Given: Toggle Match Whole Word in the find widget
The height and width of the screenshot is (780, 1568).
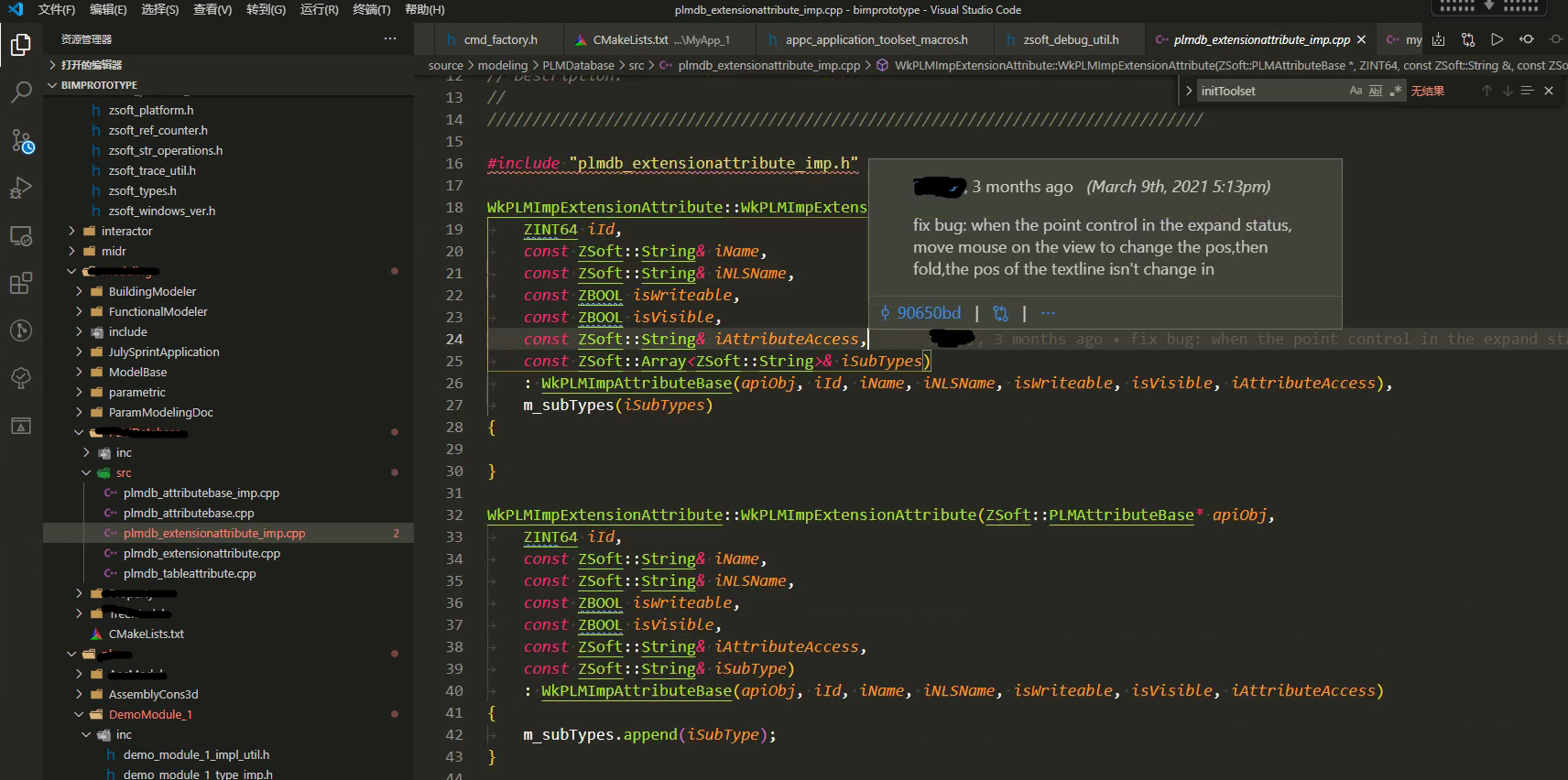Looking at the screenshot, I should [x=1376, y=91].
